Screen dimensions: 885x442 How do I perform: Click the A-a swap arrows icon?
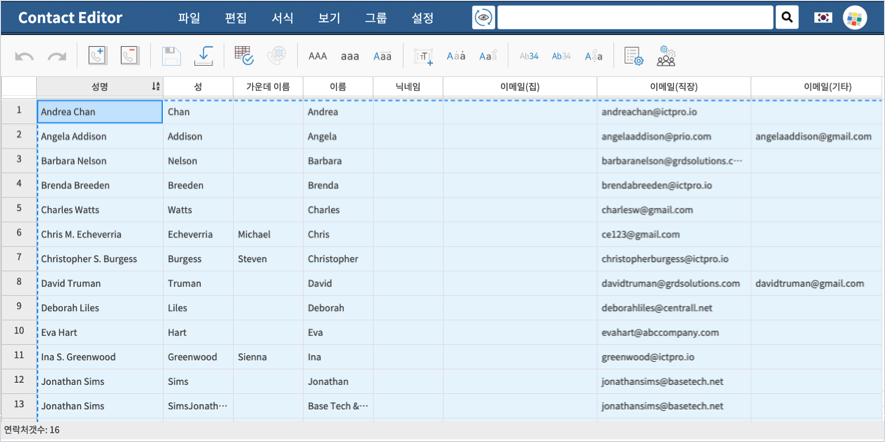[x=593, y=56]
